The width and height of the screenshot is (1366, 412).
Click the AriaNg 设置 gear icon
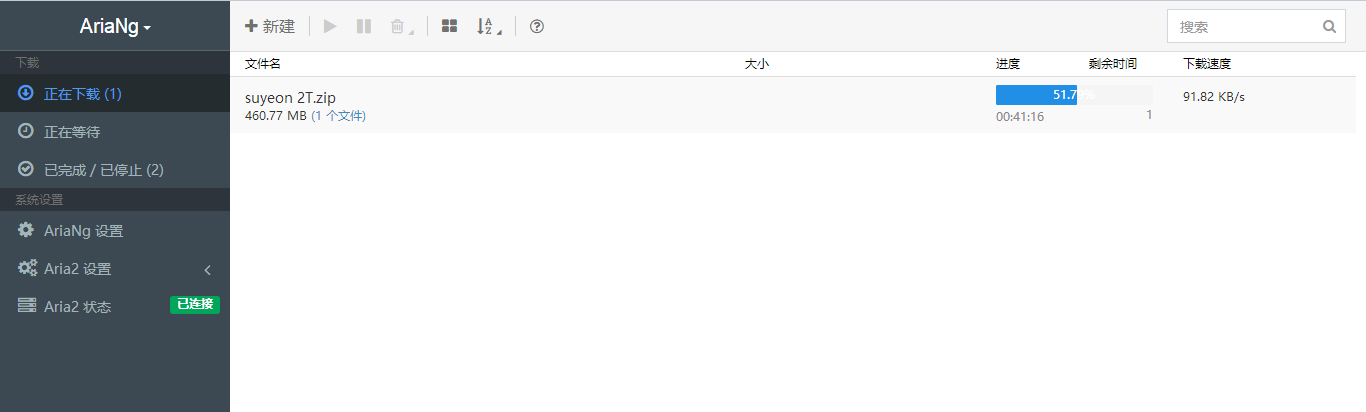click(x=26, y=230)
